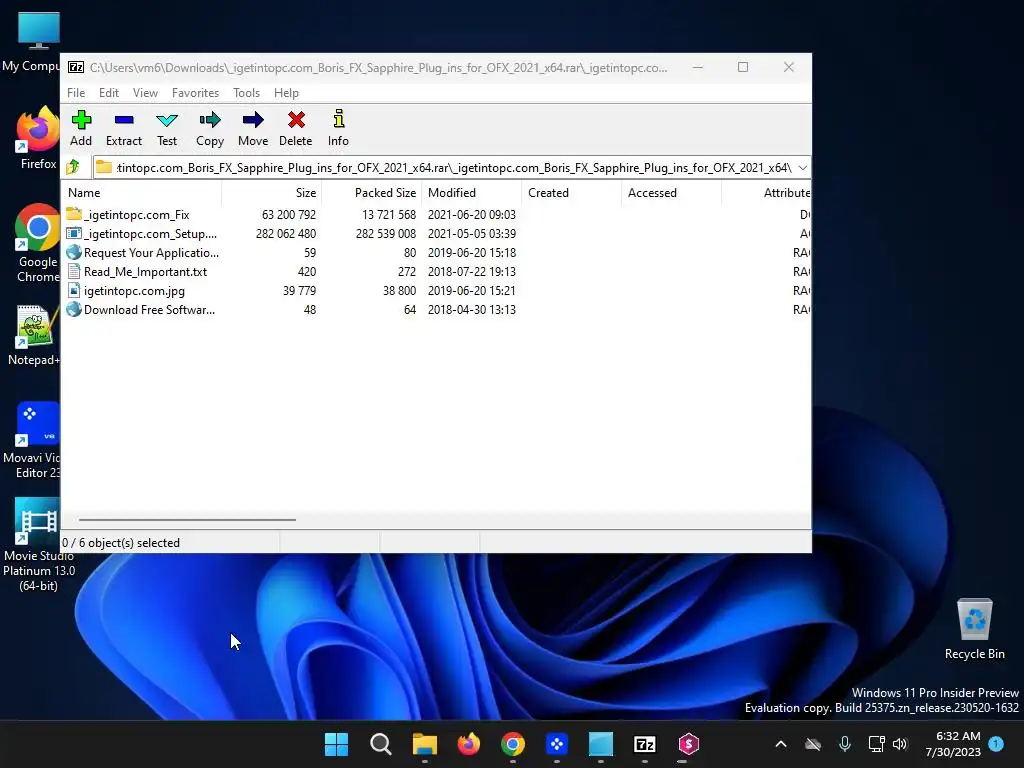This screenshot has width=1024, height=768.
Task: Open the Tools menu
Action: point(246,93)
